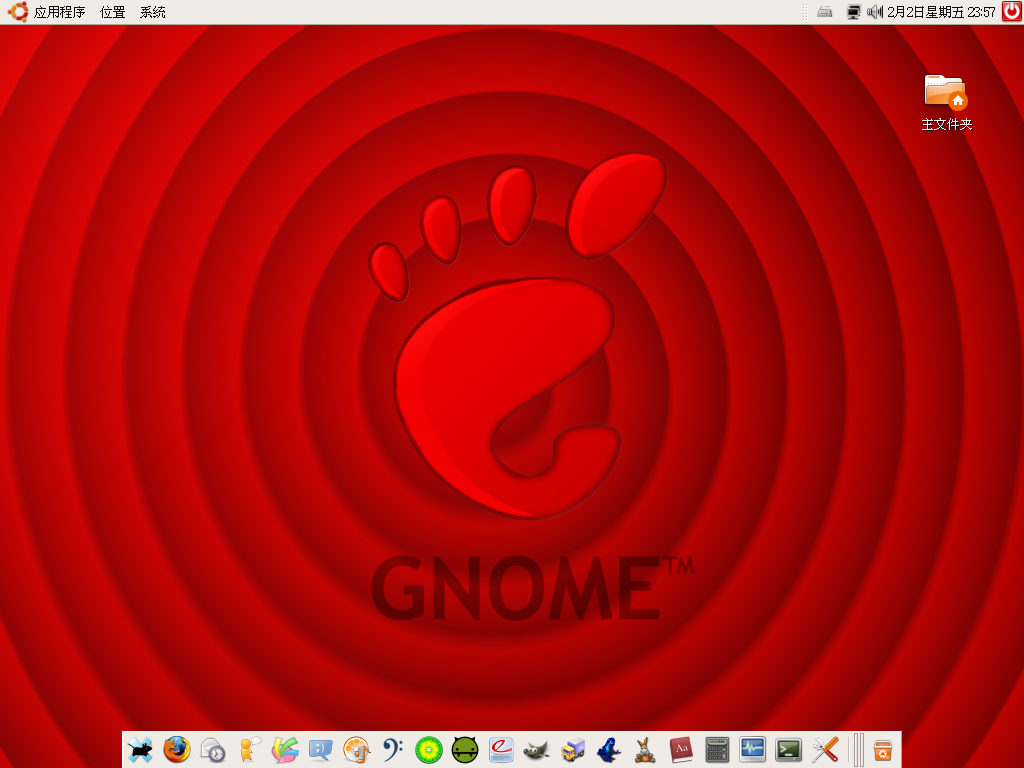The height and width of the screenshot is (768, 1024).
Task: Open the Pidgin-style orange buddy chat icon
Action: pos(249,750)
